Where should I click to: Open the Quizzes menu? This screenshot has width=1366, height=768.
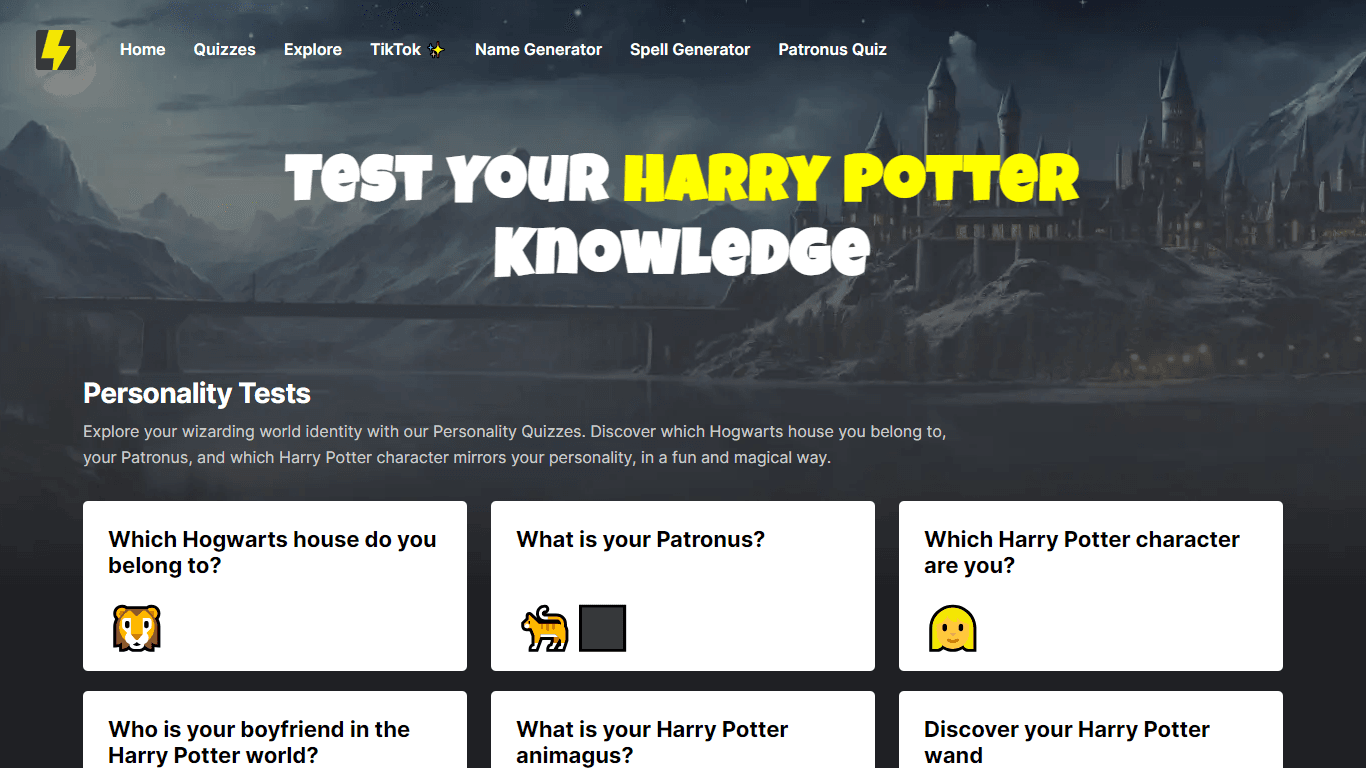point(225,50)
